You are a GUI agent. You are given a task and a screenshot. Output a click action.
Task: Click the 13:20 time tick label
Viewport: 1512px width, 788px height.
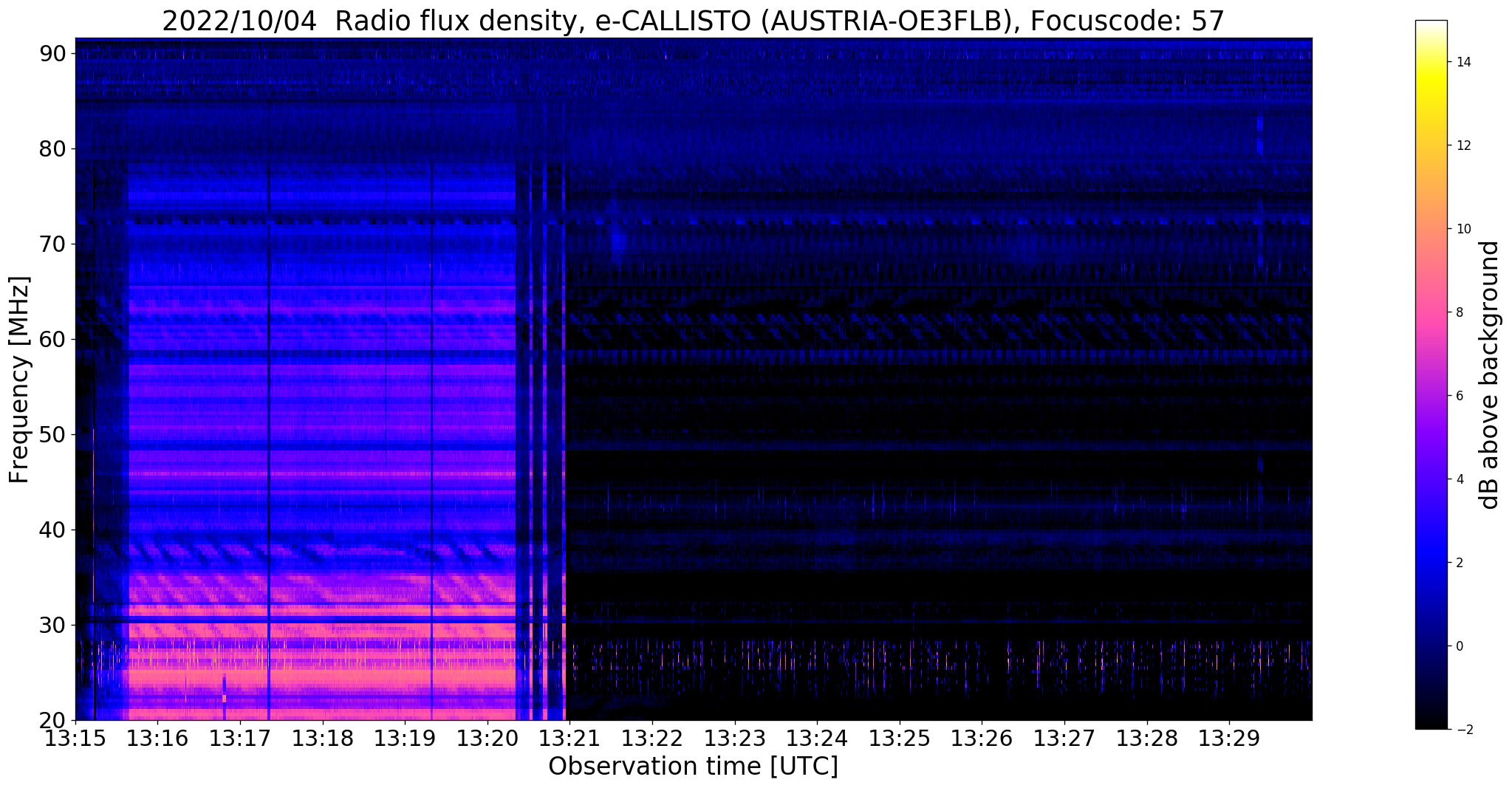tap(488, 739)
